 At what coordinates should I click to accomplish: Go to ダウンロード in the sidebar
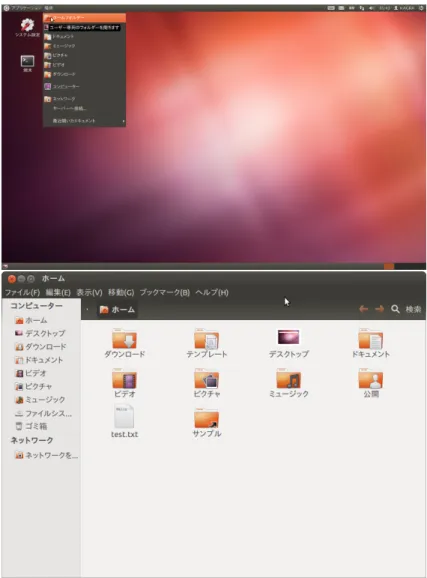click(40, 347)
